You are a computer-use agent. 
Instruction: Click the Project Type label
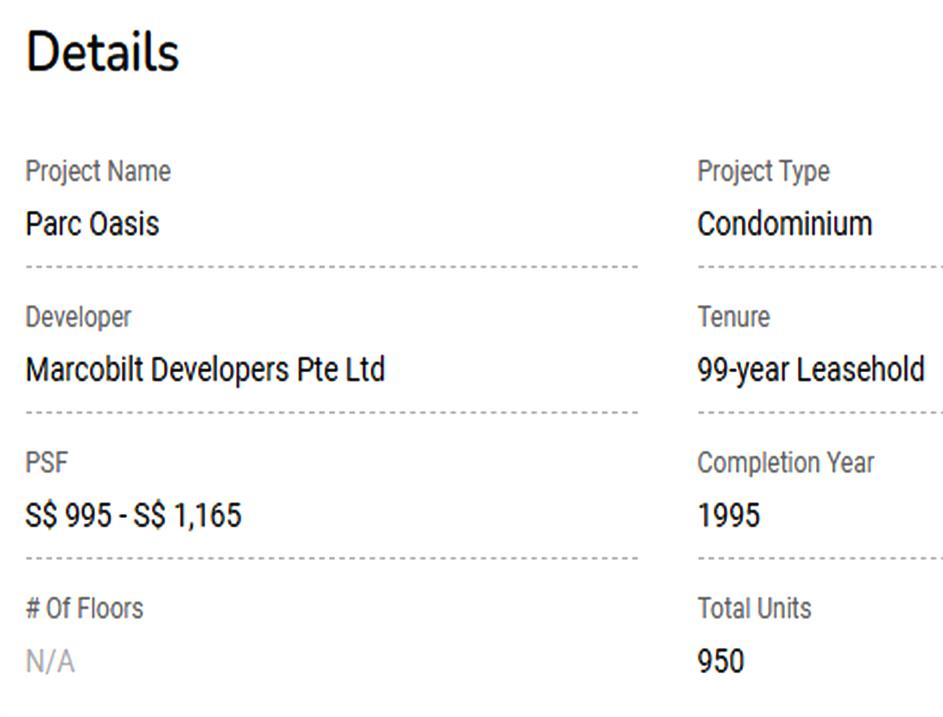click(763, 171)
